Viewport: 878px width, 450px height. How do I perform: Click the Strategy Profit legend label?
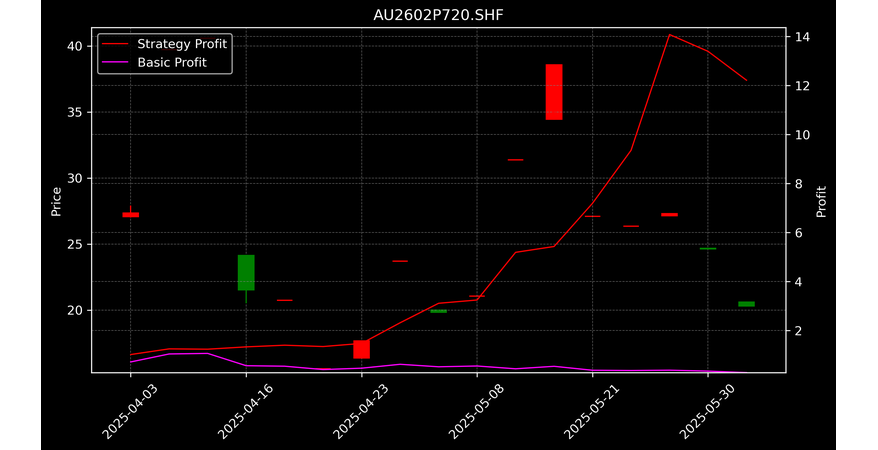click(x=182, y=44)
